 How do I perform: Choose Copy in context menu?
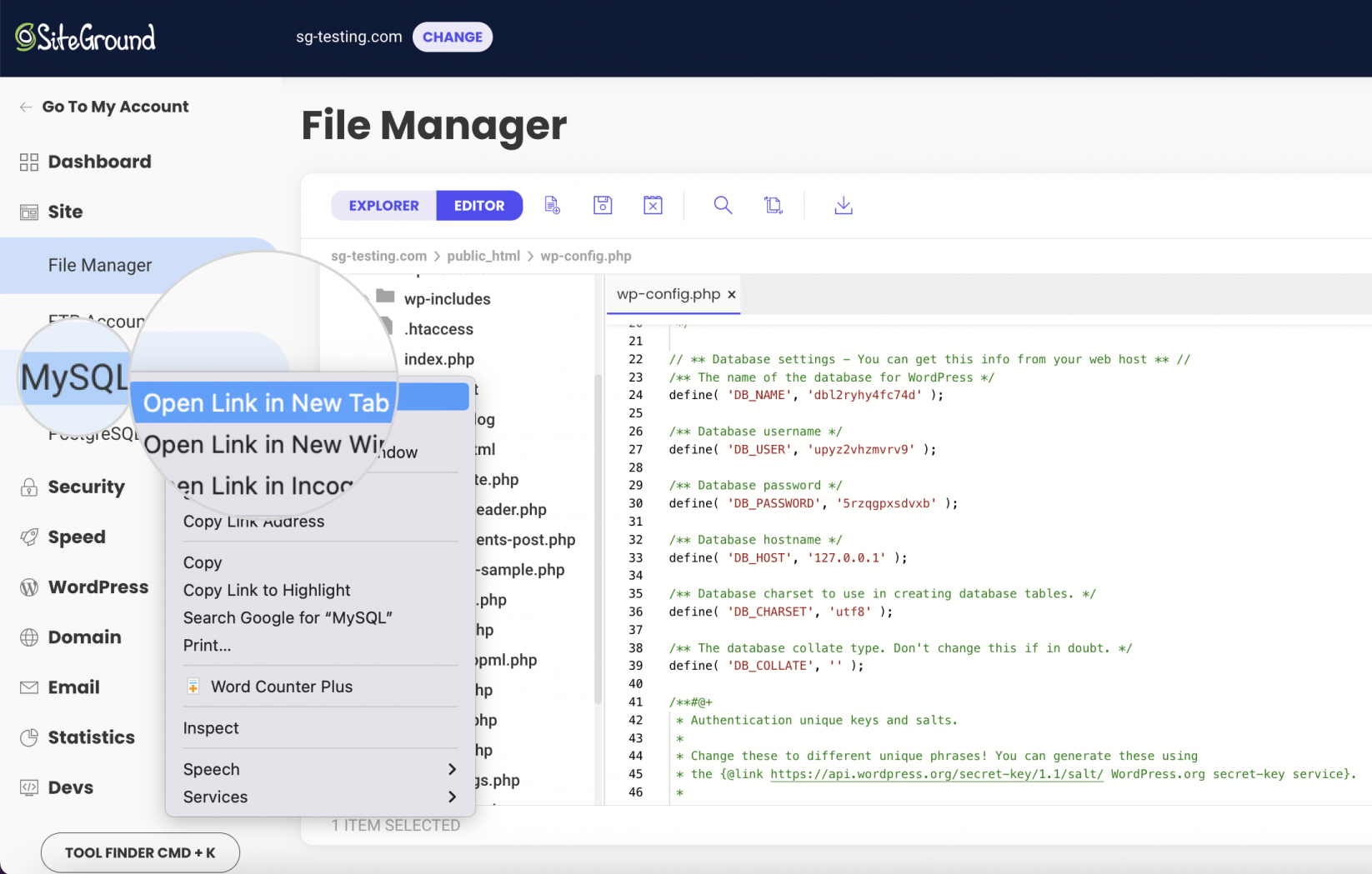[203, 562]
